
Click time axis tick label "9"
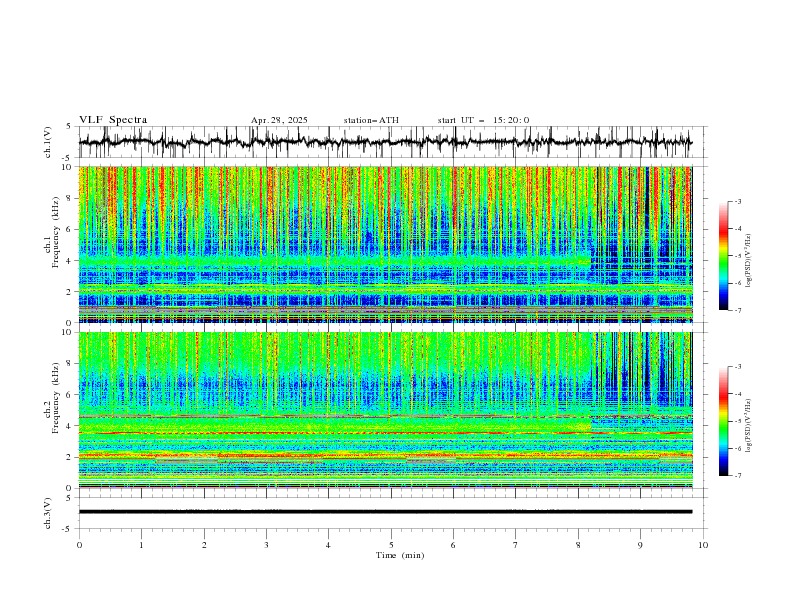(x=640, y=545)
